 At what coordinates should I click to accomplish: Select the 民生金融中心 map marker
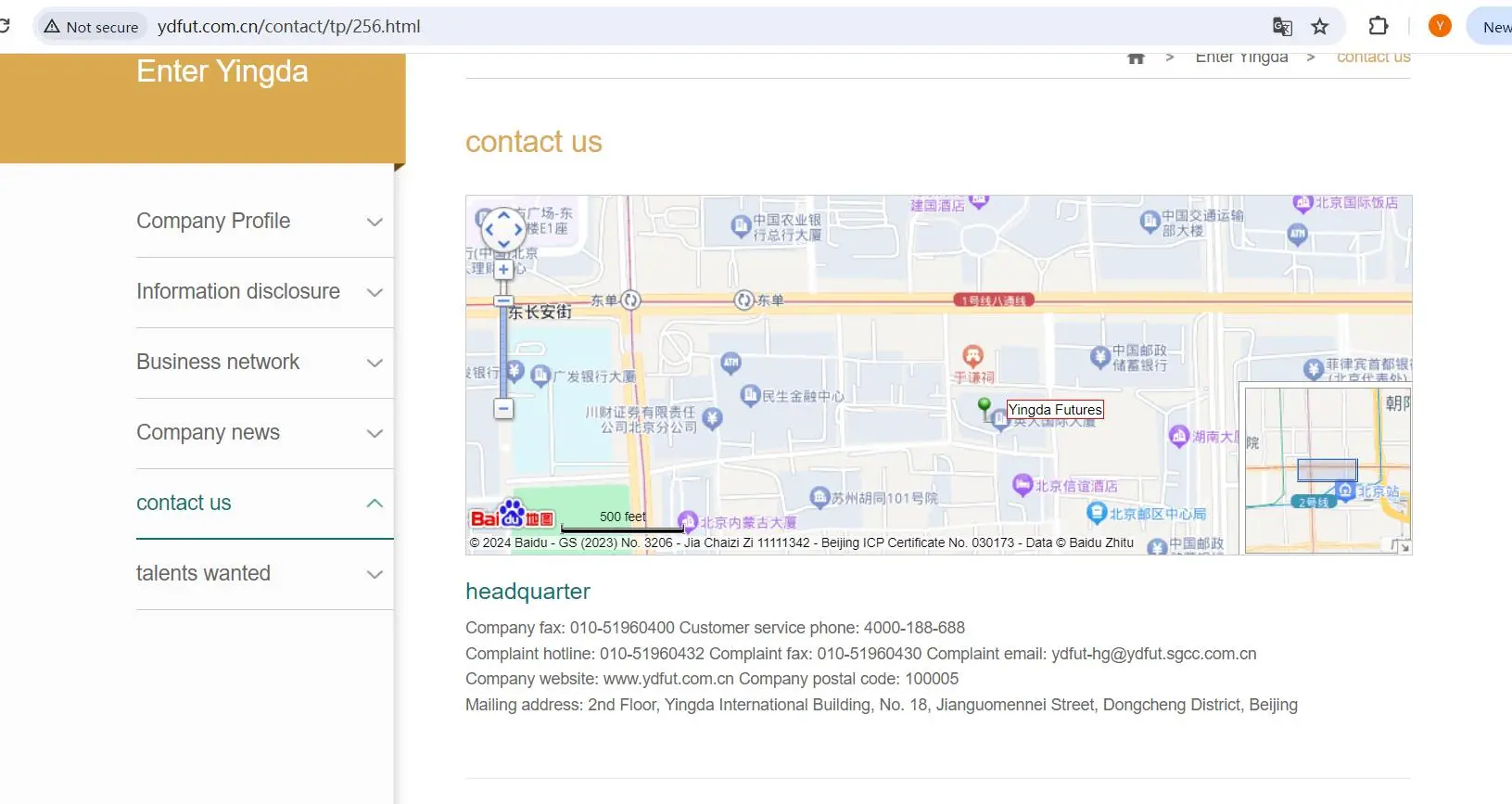tap(750, 396)
